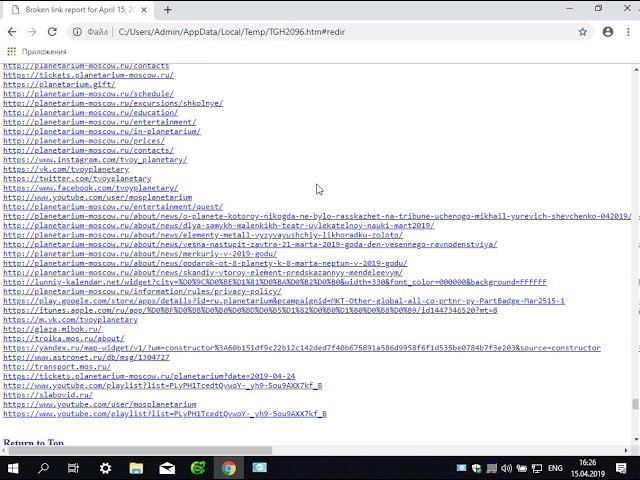640x480 pixels.
Task: Open a new browser tab
Action: coord(167,10)
